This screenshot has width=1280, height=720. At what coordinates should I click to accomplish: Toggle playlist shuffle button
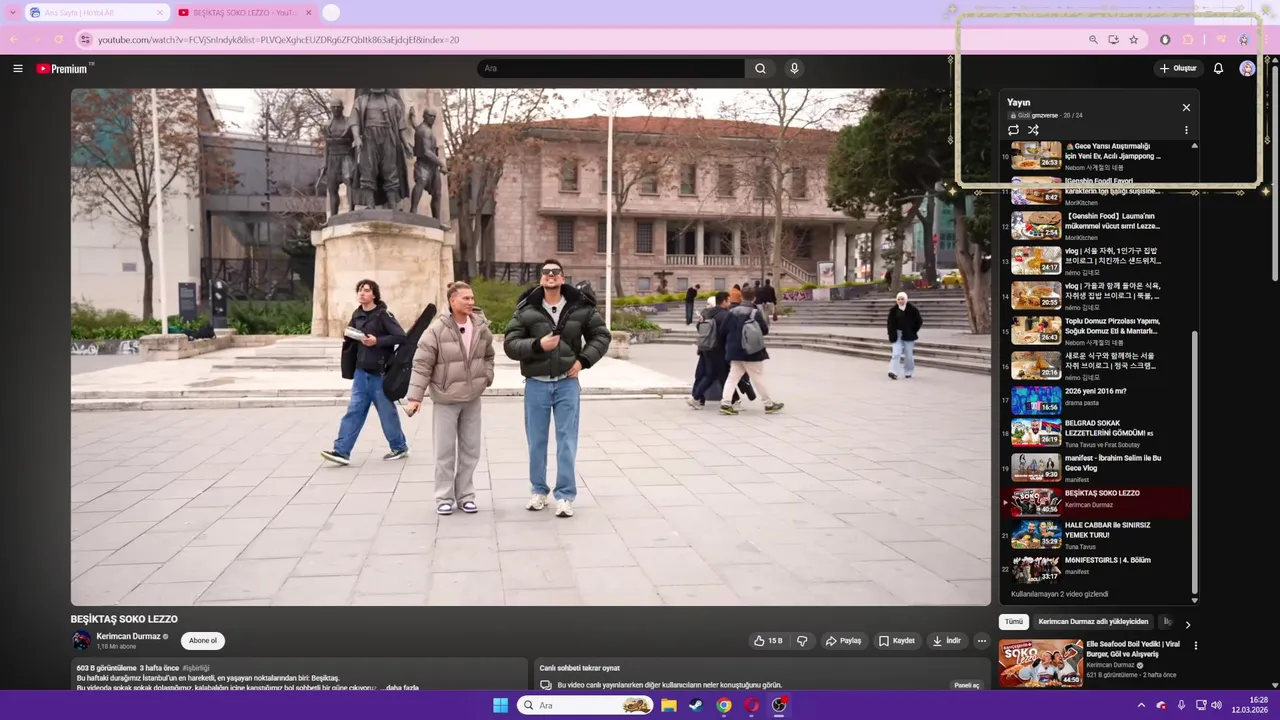click(x=1033, y=130)
